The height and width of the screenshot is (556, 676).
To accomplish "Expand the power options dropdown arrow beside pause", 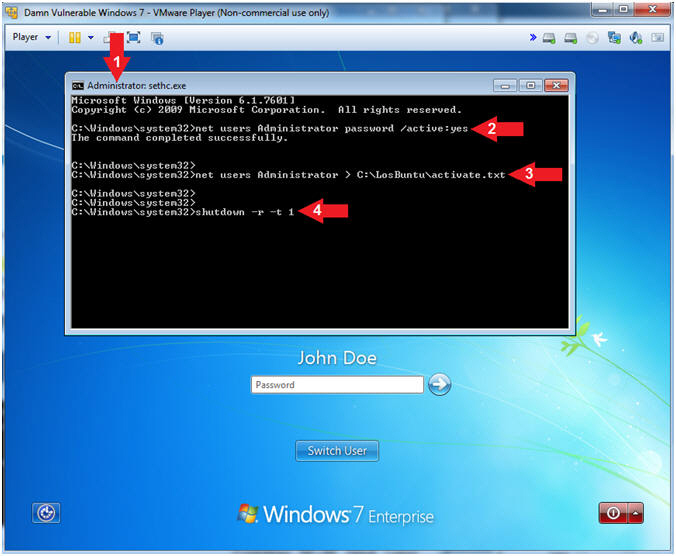I will [x=91, y=37].
